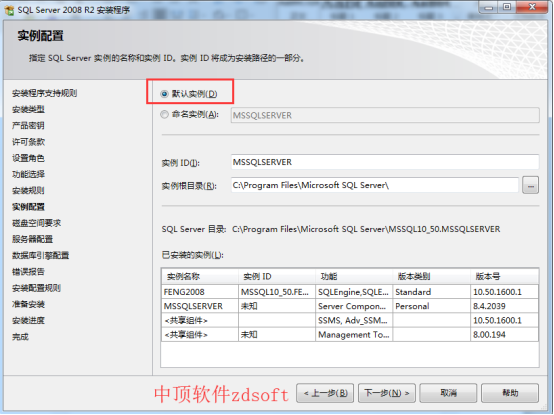Click the 实例名称 column header

pos(200,277)
